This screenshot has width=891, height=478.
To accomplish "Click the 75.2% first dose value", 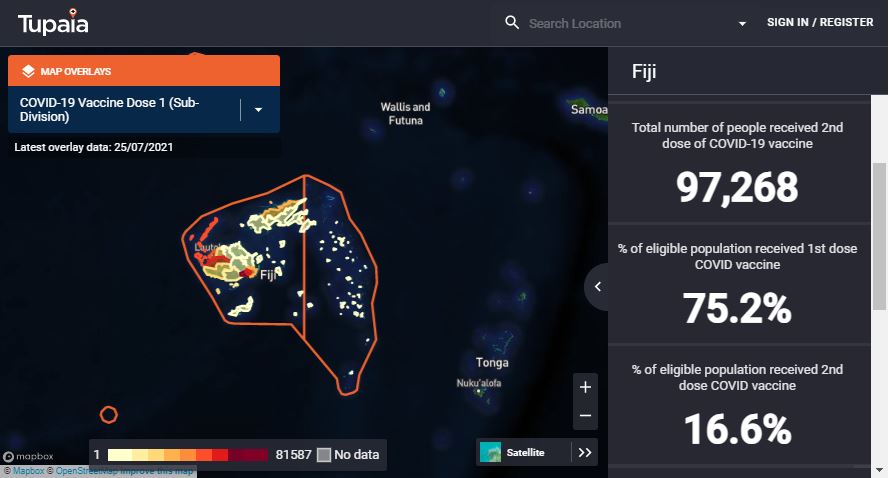I will 737,308.
